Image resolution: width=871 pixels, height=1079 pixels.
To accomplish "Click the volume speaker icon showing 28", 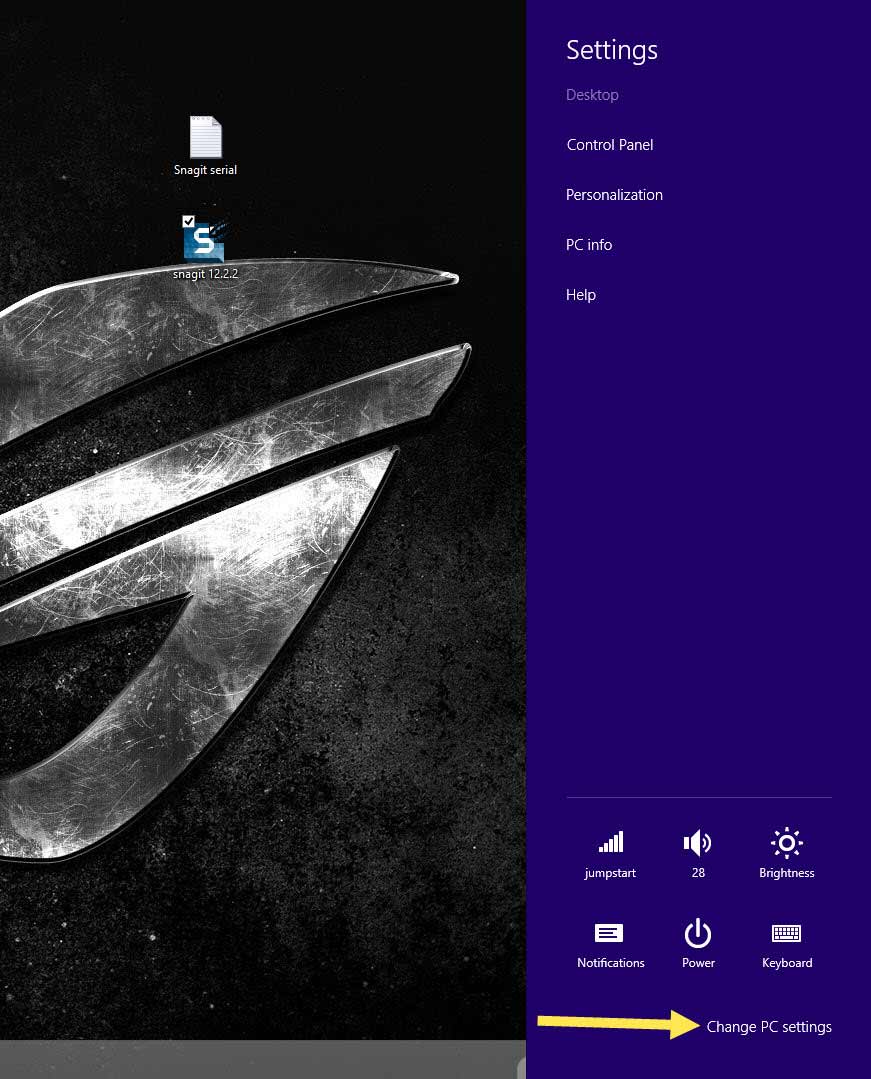I will [x=697, y=843].
